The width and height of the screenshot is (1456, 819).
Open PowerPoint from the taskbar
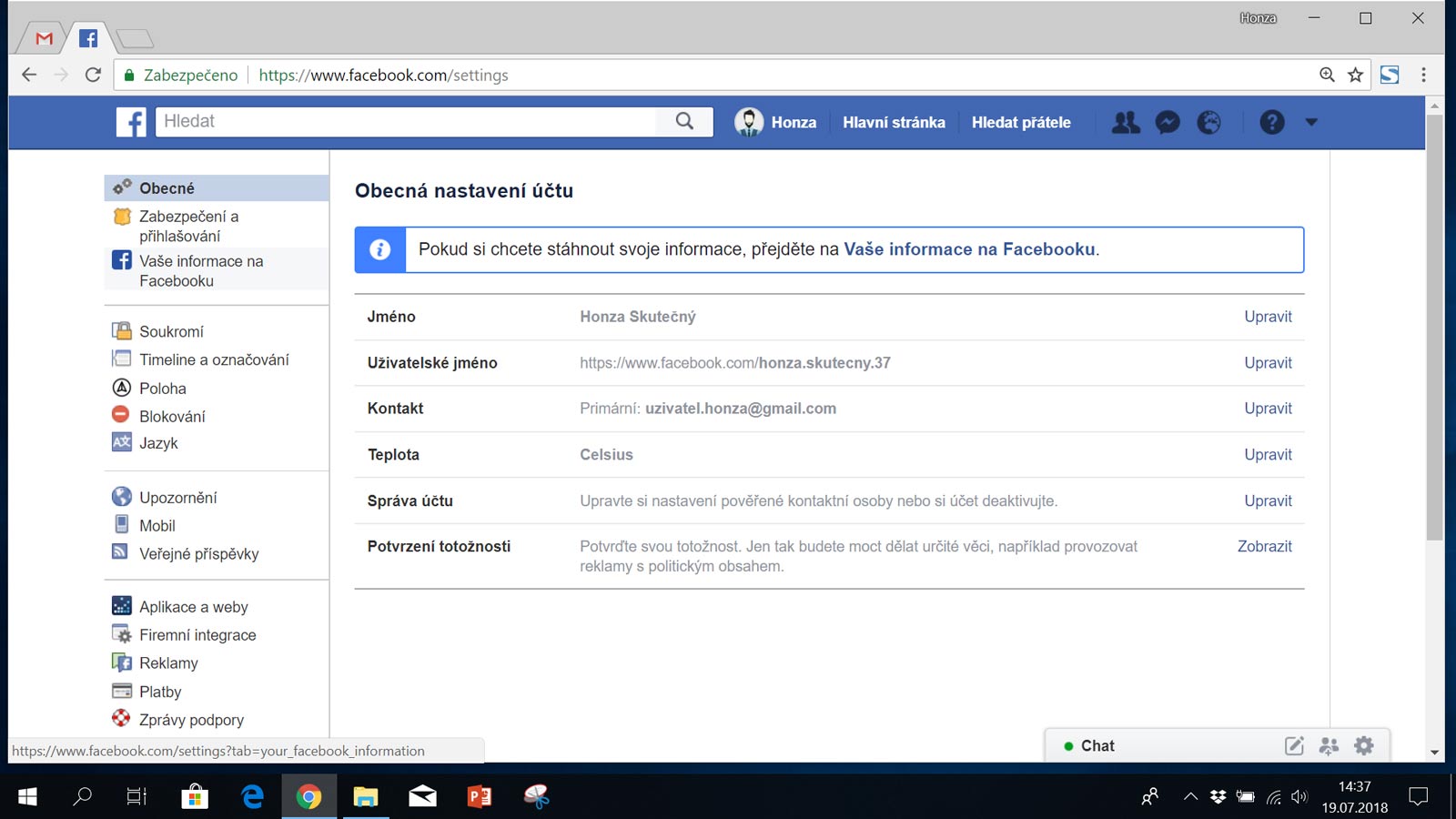(480, 796)
